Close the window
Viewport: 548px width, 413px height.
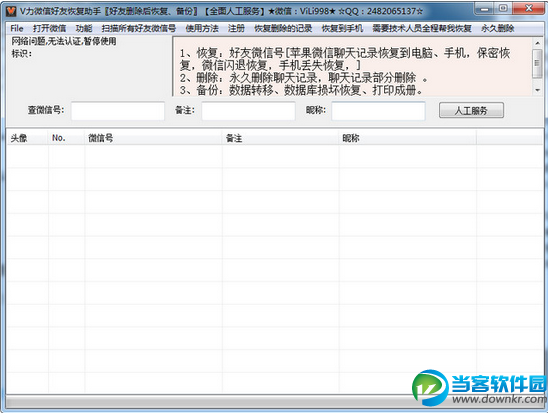pyautogui.click(x=528, y=9)
